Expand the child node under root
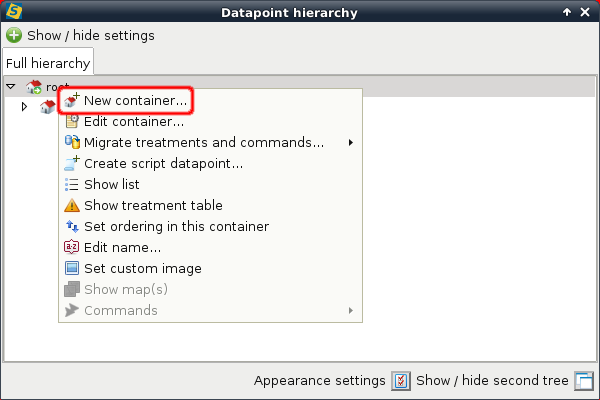Viewport: 600px width, 400px height. pos(25,107)
